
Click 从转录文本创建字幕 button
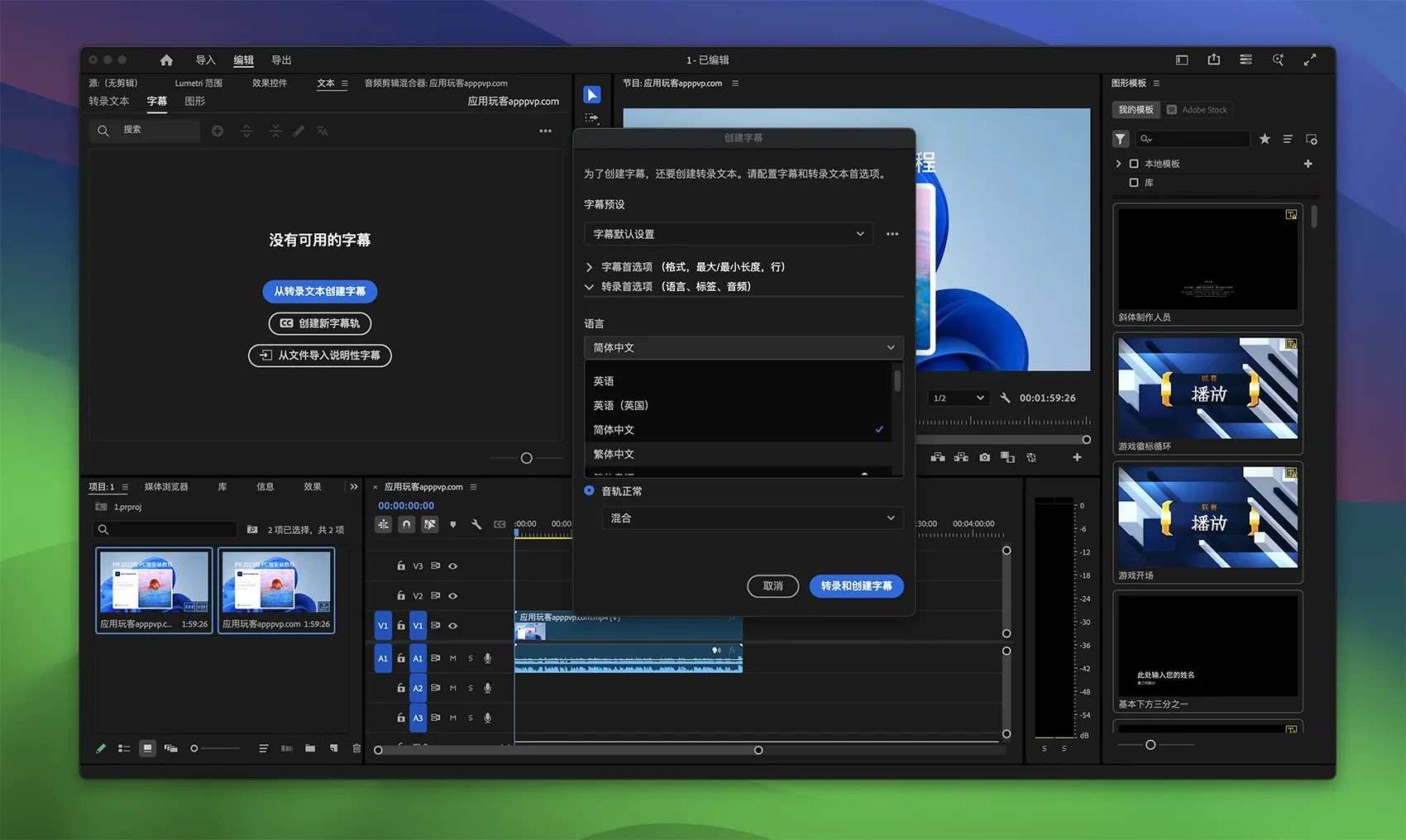pyautogui.click(x=320, y=291)
